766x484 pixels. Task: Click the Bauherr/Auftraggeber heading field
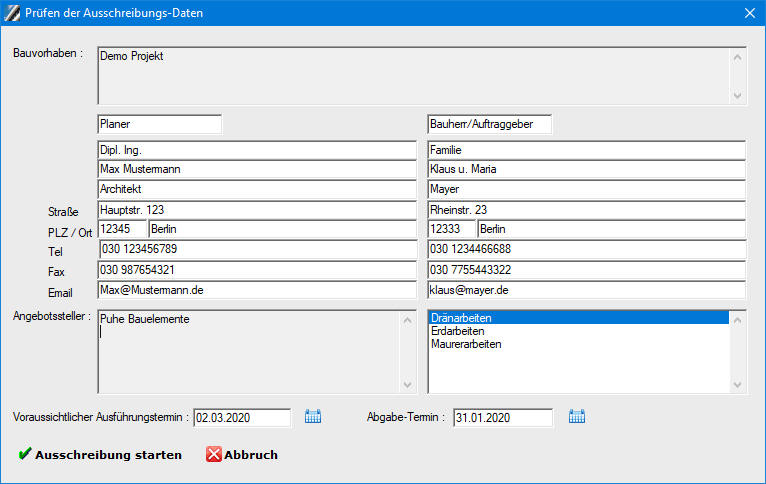pyautogui.click(x=489, y=124)
